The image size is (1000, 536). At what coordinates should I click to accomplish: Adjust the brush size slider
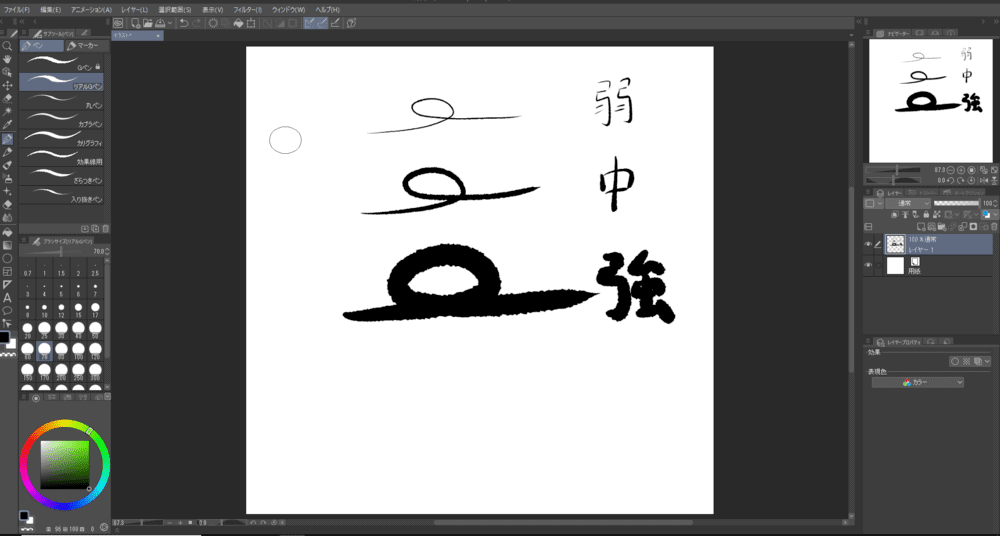click(x=55, y=251)
